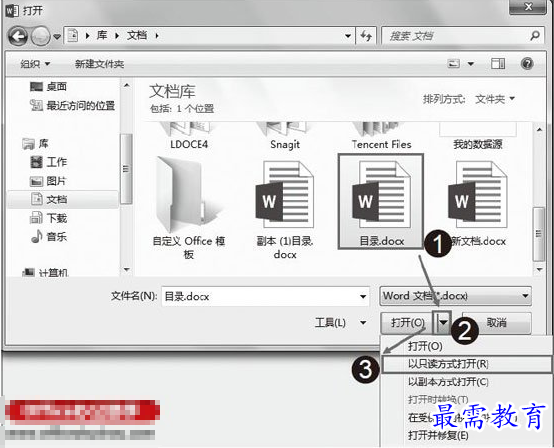Open the view options dropdown arrow
Viewport: 554px width, 448px height.
tap(471, 64)
